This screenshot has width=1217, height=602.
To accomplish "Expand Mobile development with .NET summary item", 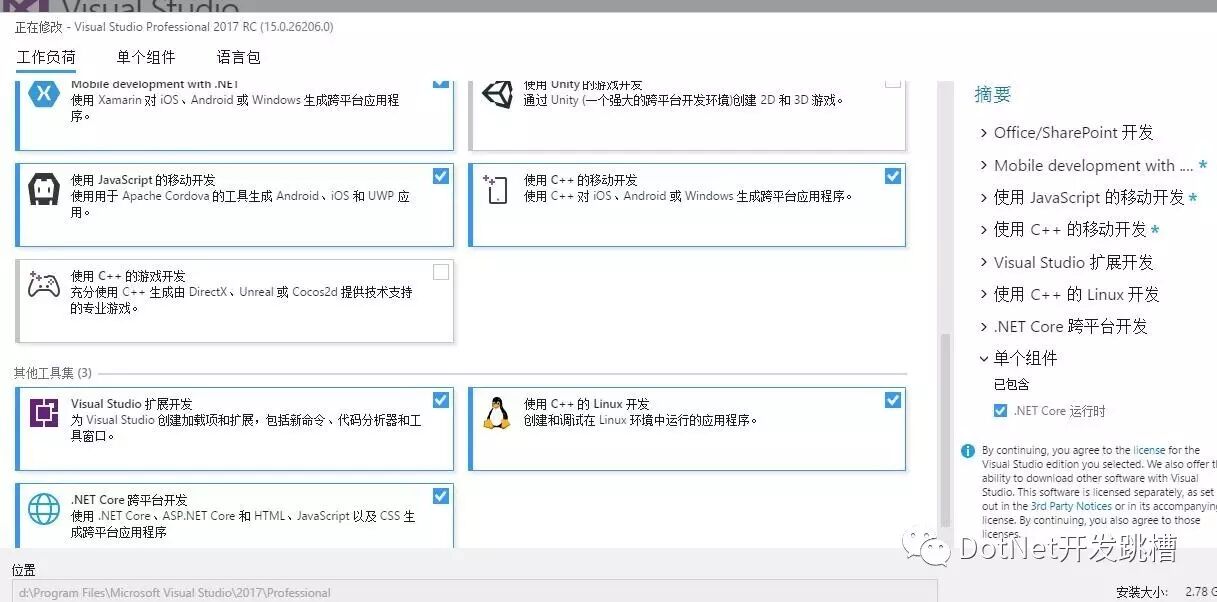I will 983,166.
